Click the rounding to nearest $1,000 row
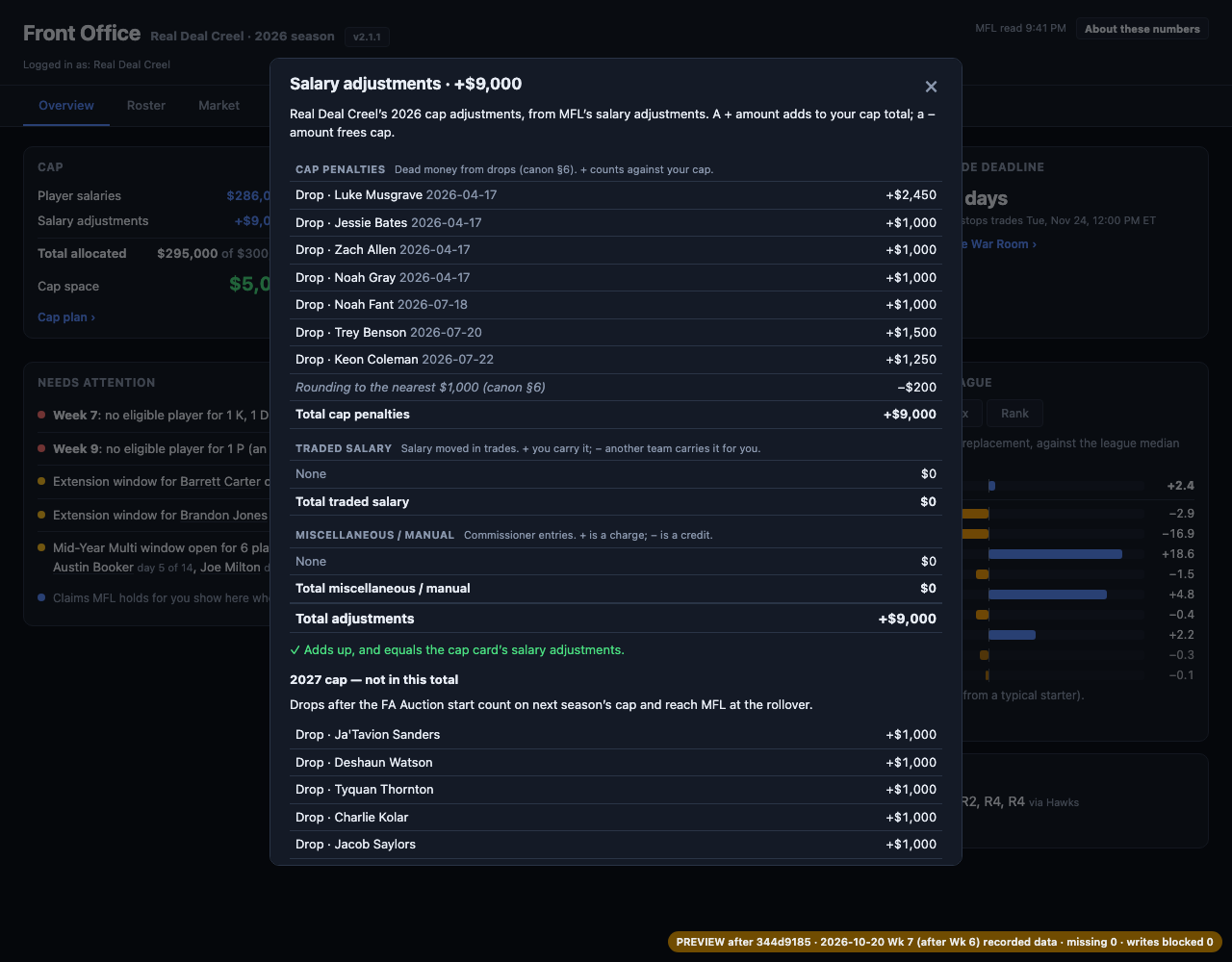 (x=616, y=387)
